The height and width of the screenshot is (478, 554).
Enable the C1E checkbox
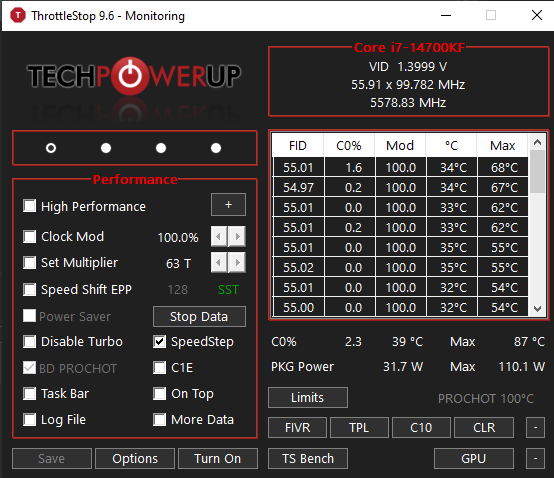[x=159, y=367]
